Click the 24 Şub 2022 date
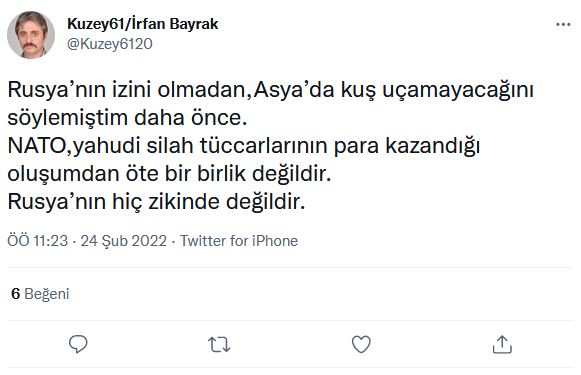 pyautogui.click(x=124, y=241)
